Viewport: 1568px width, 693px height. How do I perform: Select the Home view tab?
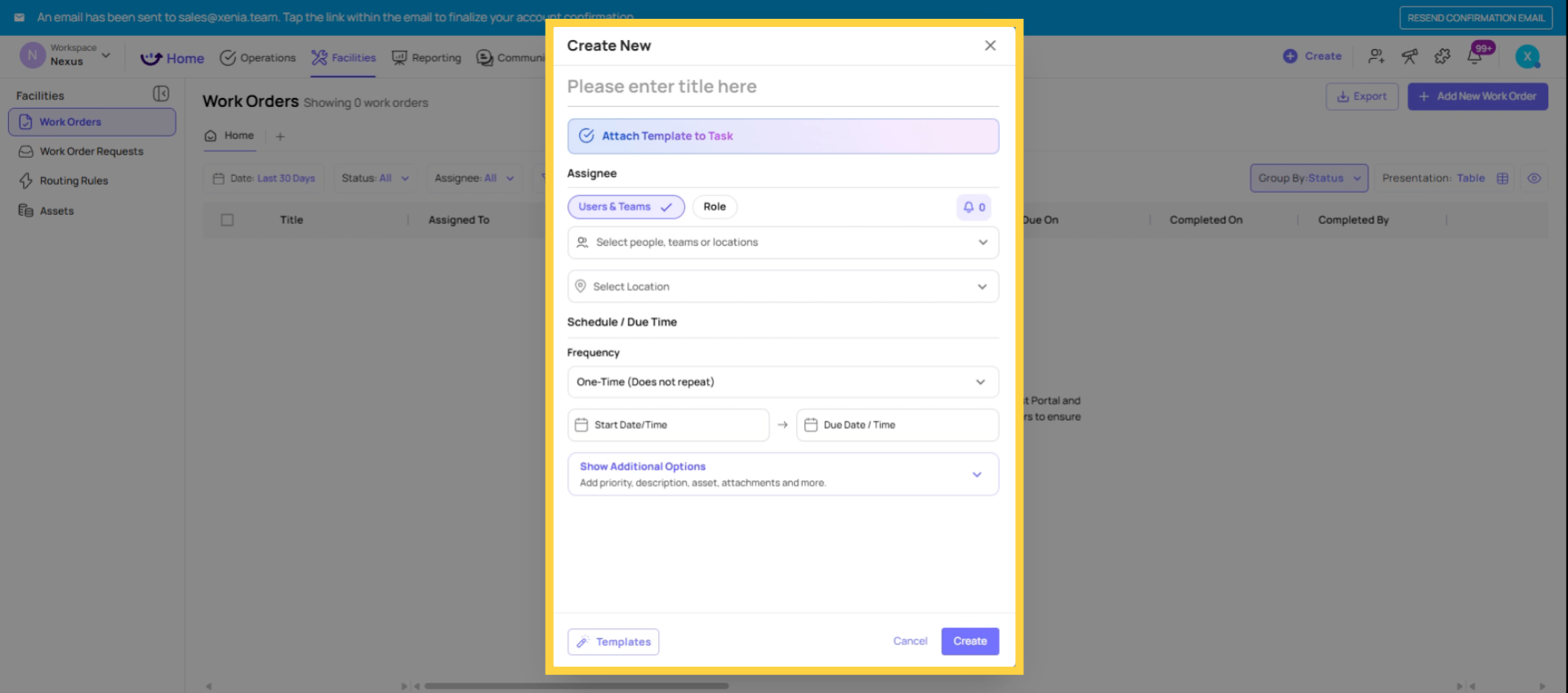click(229, 136)
